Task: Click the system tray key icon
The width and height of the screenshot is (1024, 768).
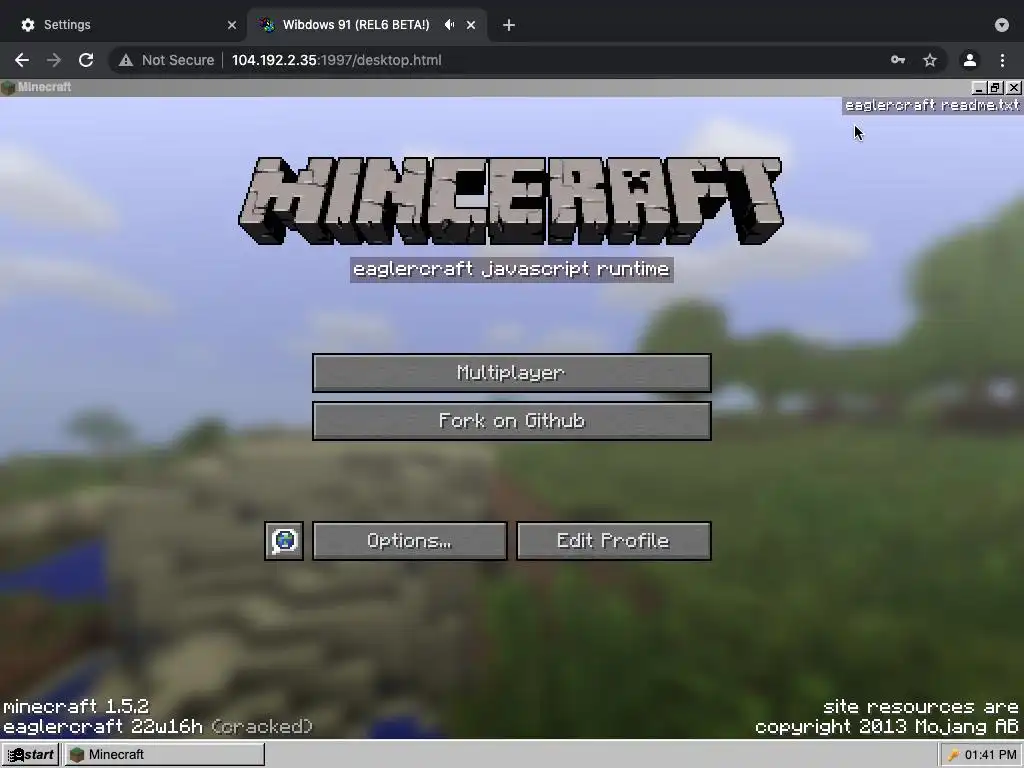Action: click(x=953, y=755)
